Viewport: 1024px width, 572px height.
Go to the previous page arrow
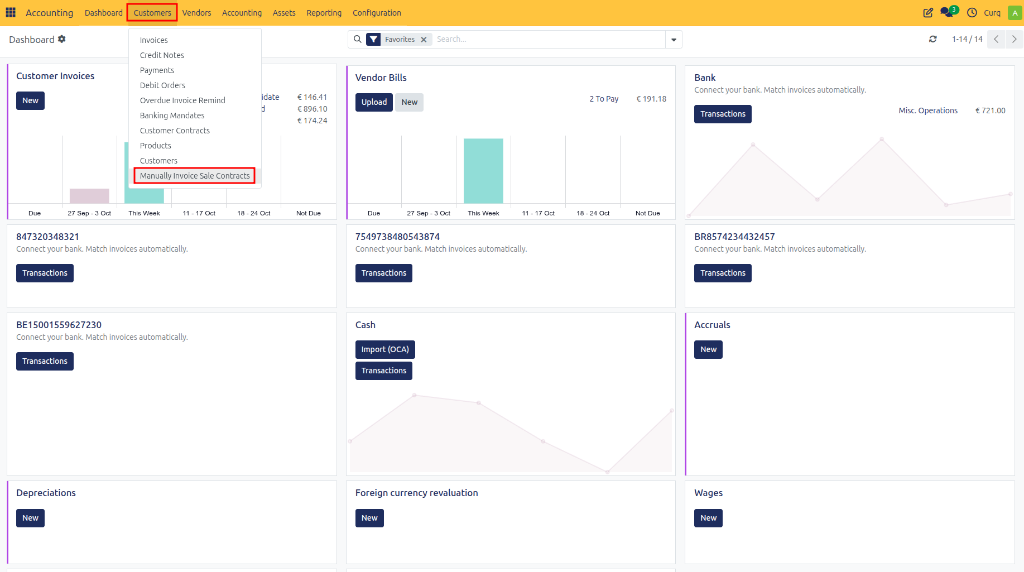click(x=996, y=39)
